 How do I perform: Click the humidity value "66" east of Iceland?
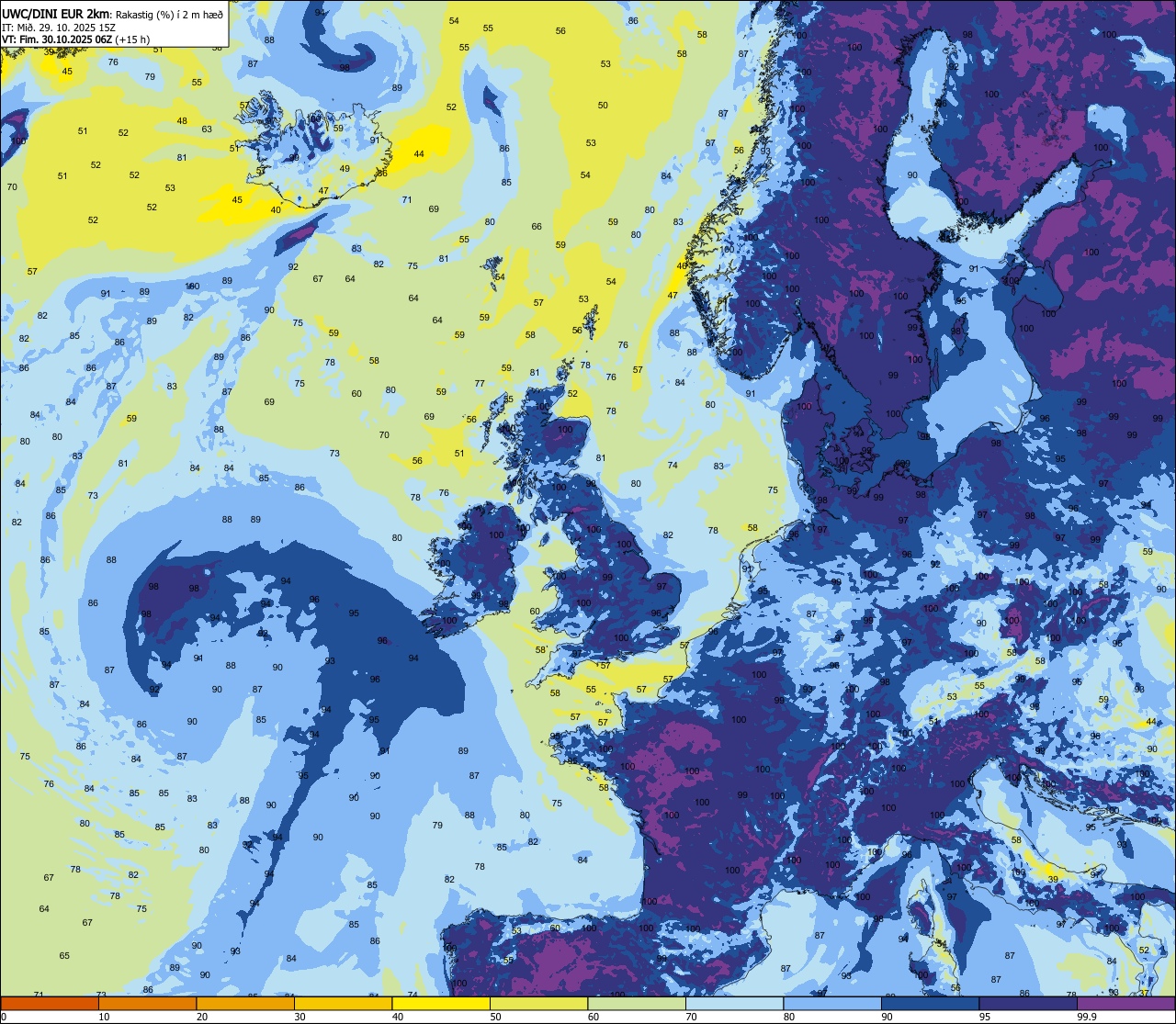tap(537, 227)
